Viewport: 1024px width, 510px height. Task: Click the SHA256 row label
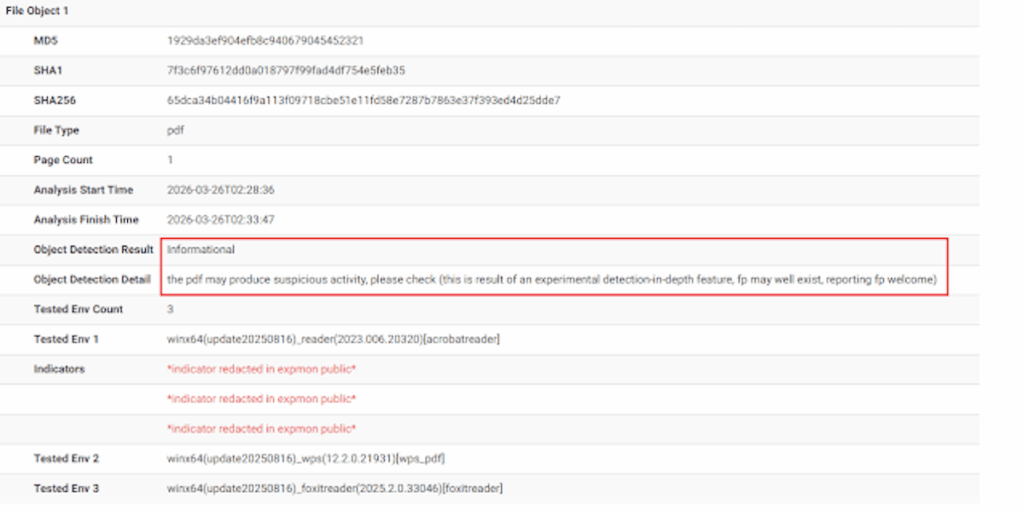click(54, 101)
